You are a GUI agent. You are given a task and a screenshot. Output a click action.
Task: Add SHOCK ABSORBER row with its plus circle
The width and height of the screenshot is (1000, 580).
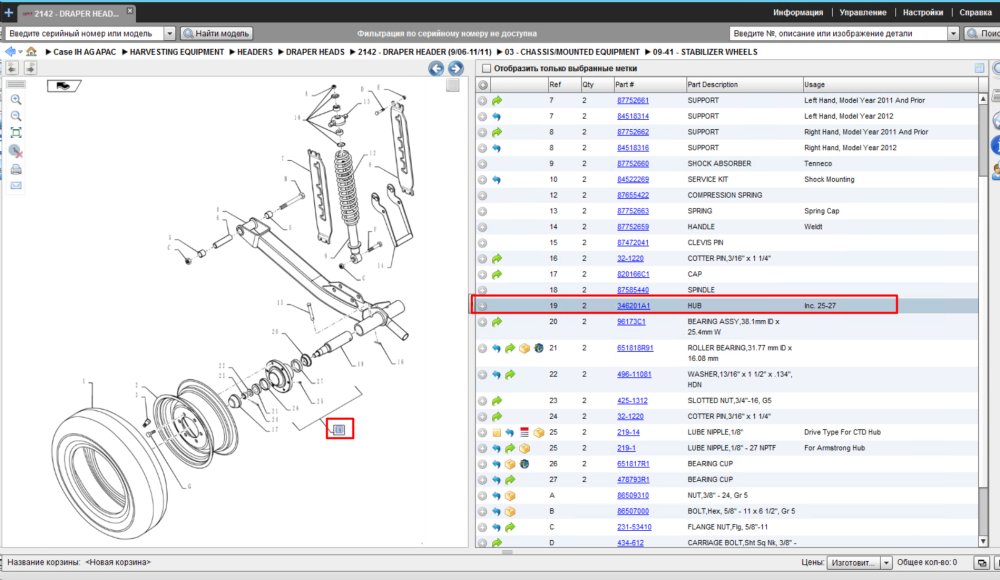pos(483,164)
